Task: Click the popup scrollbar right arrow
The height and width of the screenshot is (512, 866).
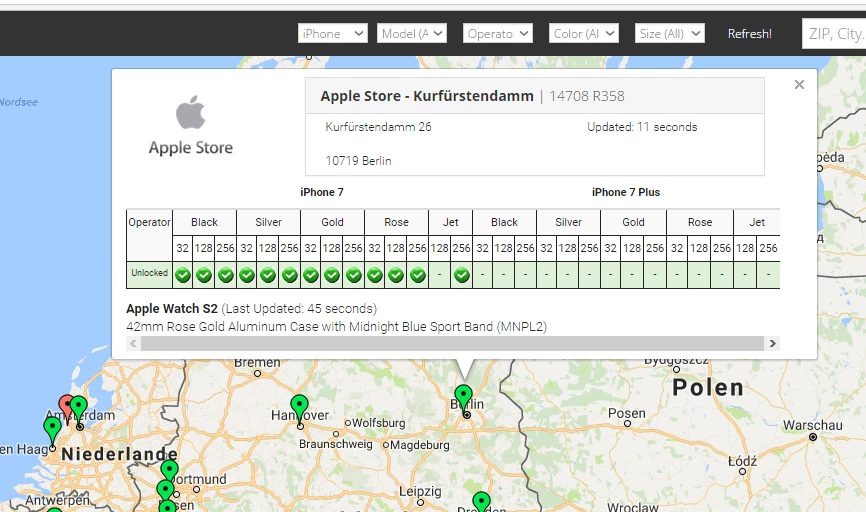Action: point(773,344)
